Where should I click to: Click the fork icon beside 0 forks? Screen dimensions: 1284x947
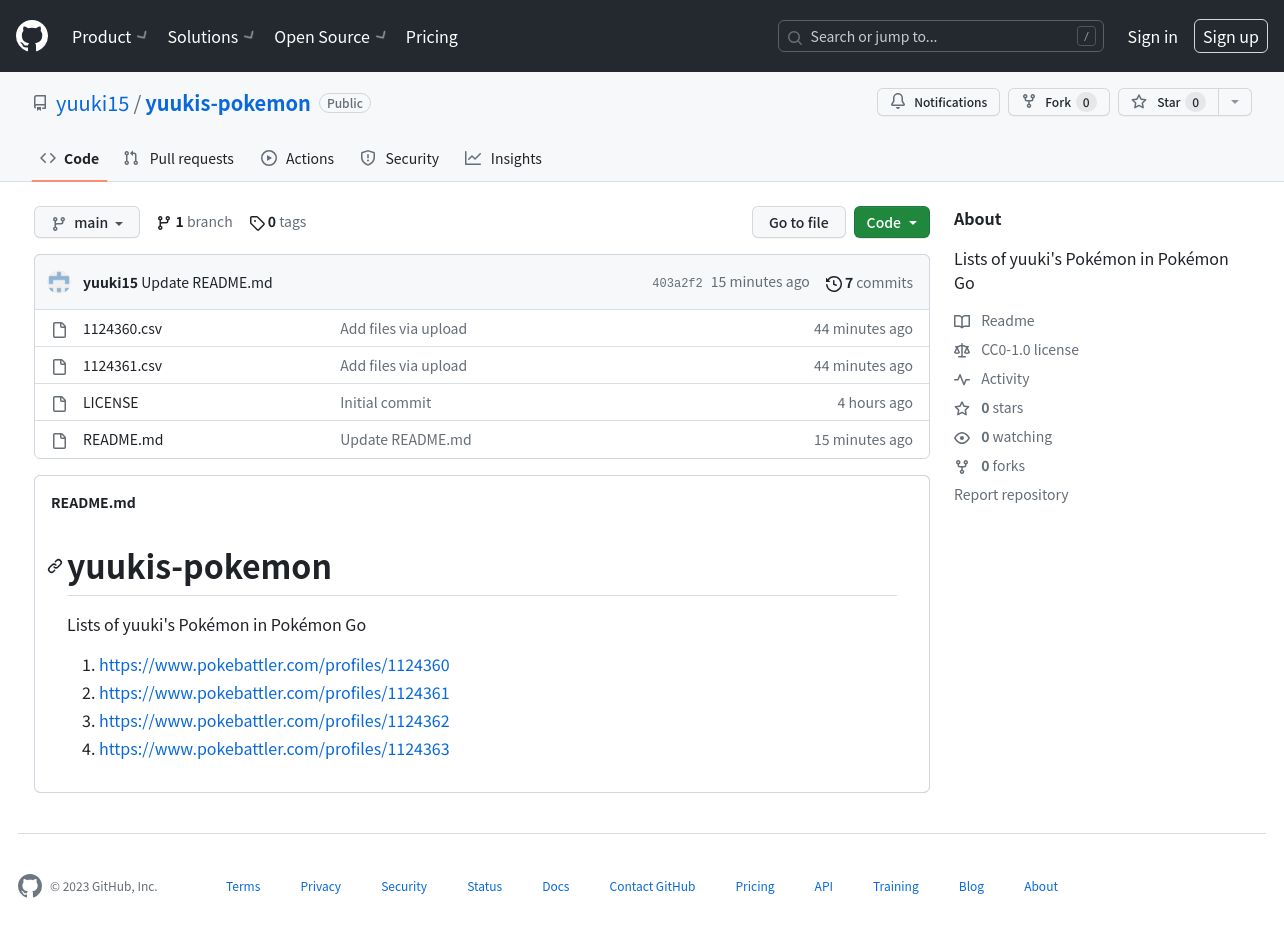coord(962,466)
